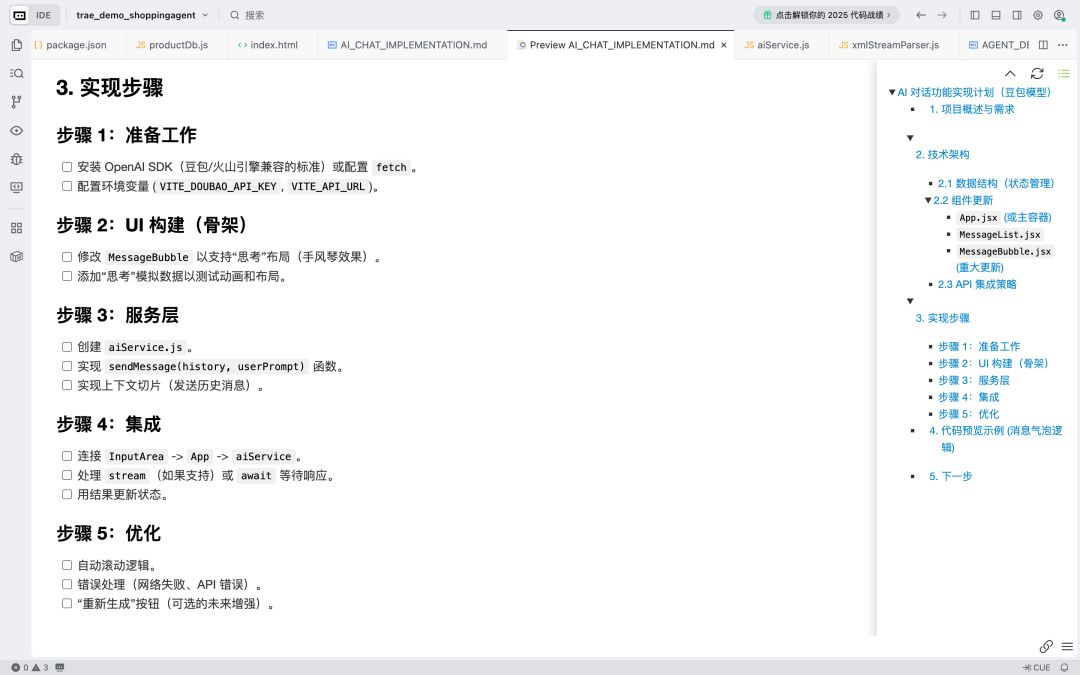Jump to MessageList.jsx in outline
This screenshot has width=1080, height=675.
click(x=999, y=234)
